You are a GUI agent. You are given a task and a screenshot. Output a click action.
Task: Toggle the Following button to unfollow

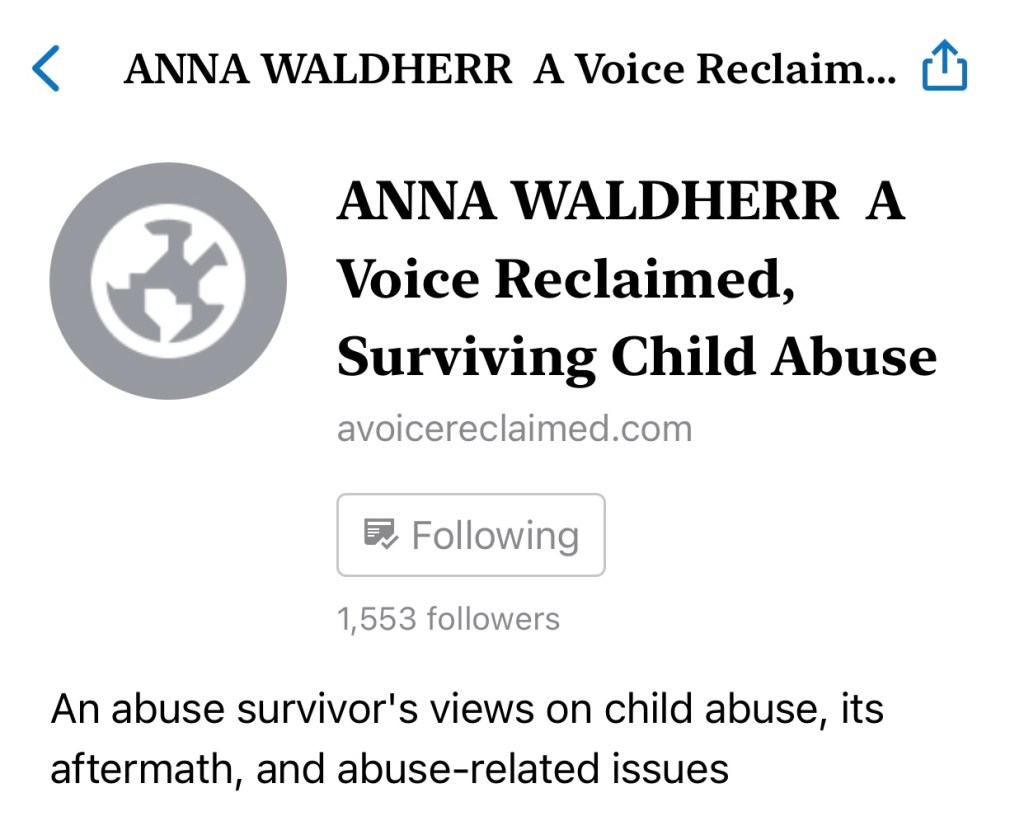pyautogui.click(x=471, y=535)
